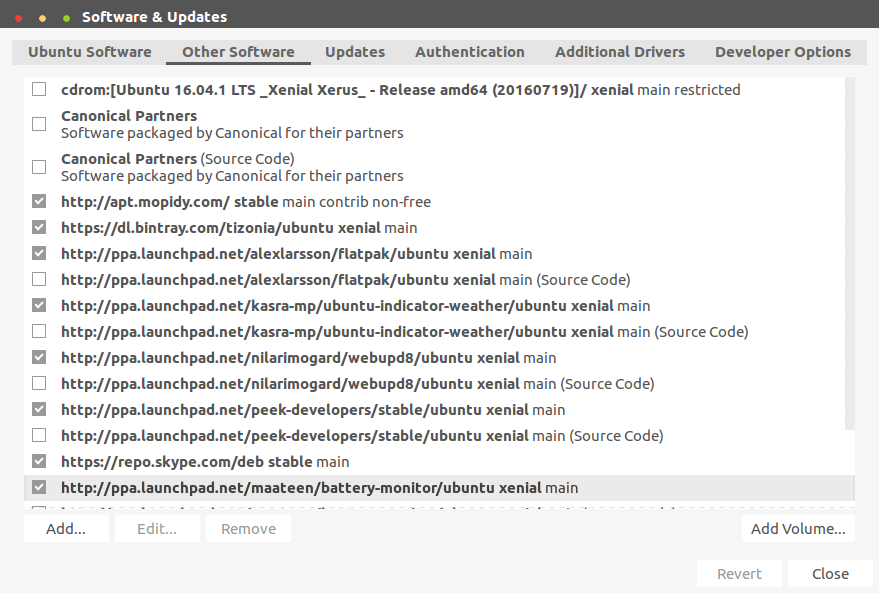Check alexlarsson flatpak (Source Code) checkbox

click(39, 279)
